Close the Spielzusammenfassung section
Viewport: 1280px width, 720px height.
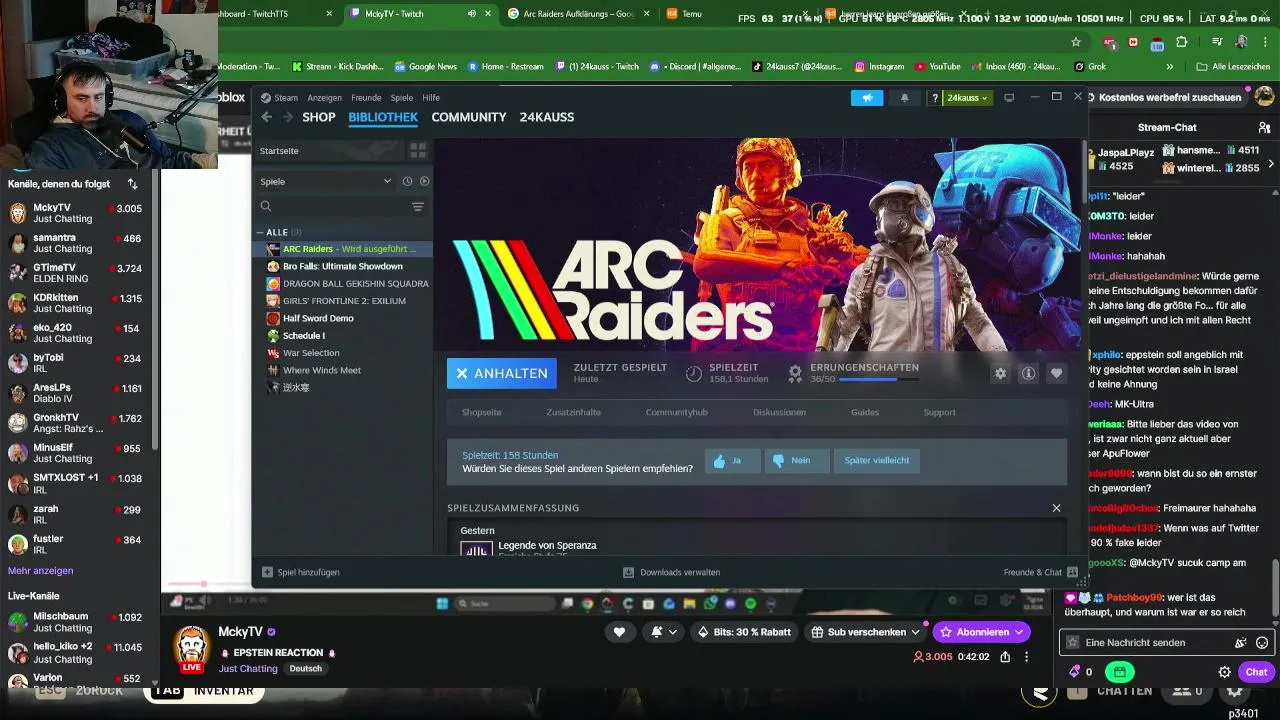pos(1056,508)
